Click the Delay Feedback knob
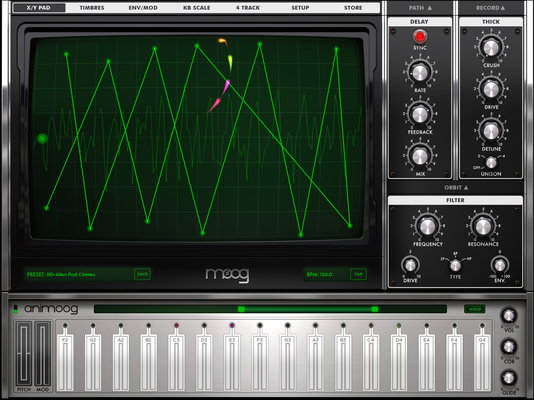The width and height of the screenshot is (534, 400). [420, 114]
